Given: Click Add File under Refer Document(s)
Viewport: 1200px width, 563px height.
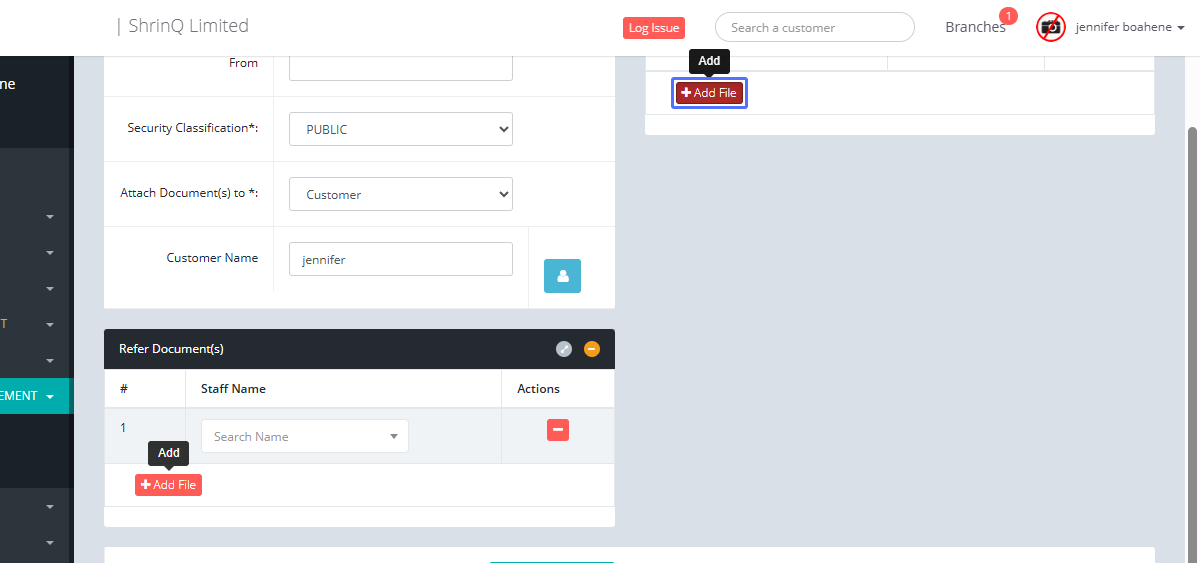Looking at the screenshot, I should [168, 485].
